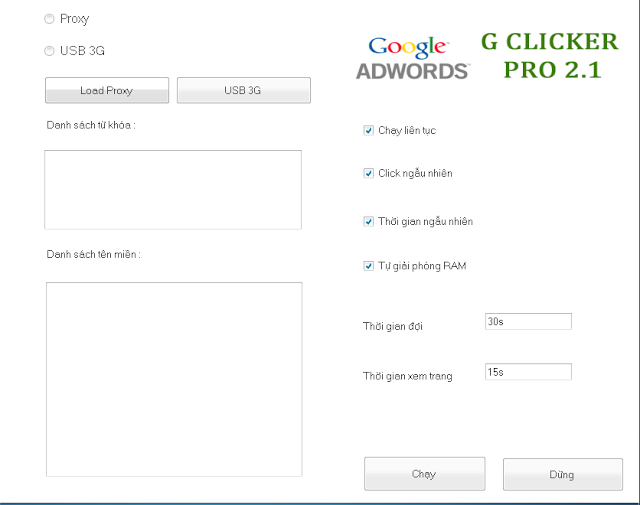Click the Danh sách tên miền label
The image size is (640, 505).
pyautogui.click(x=93, y=255)
